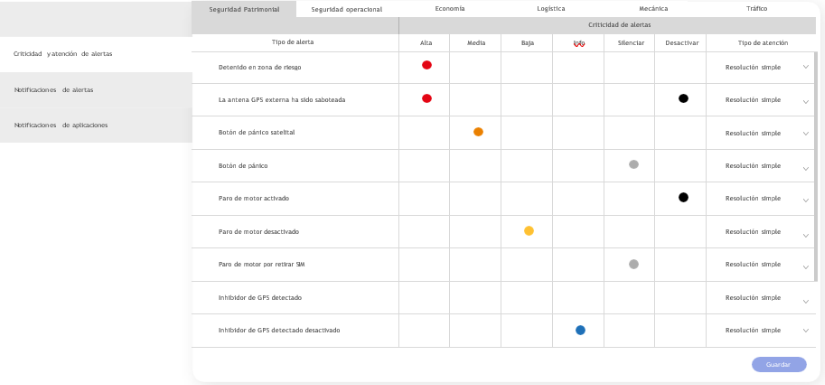This screenshot has height=385, width=825.
Task: Open the Economía tab
Action: pos(450,9)
